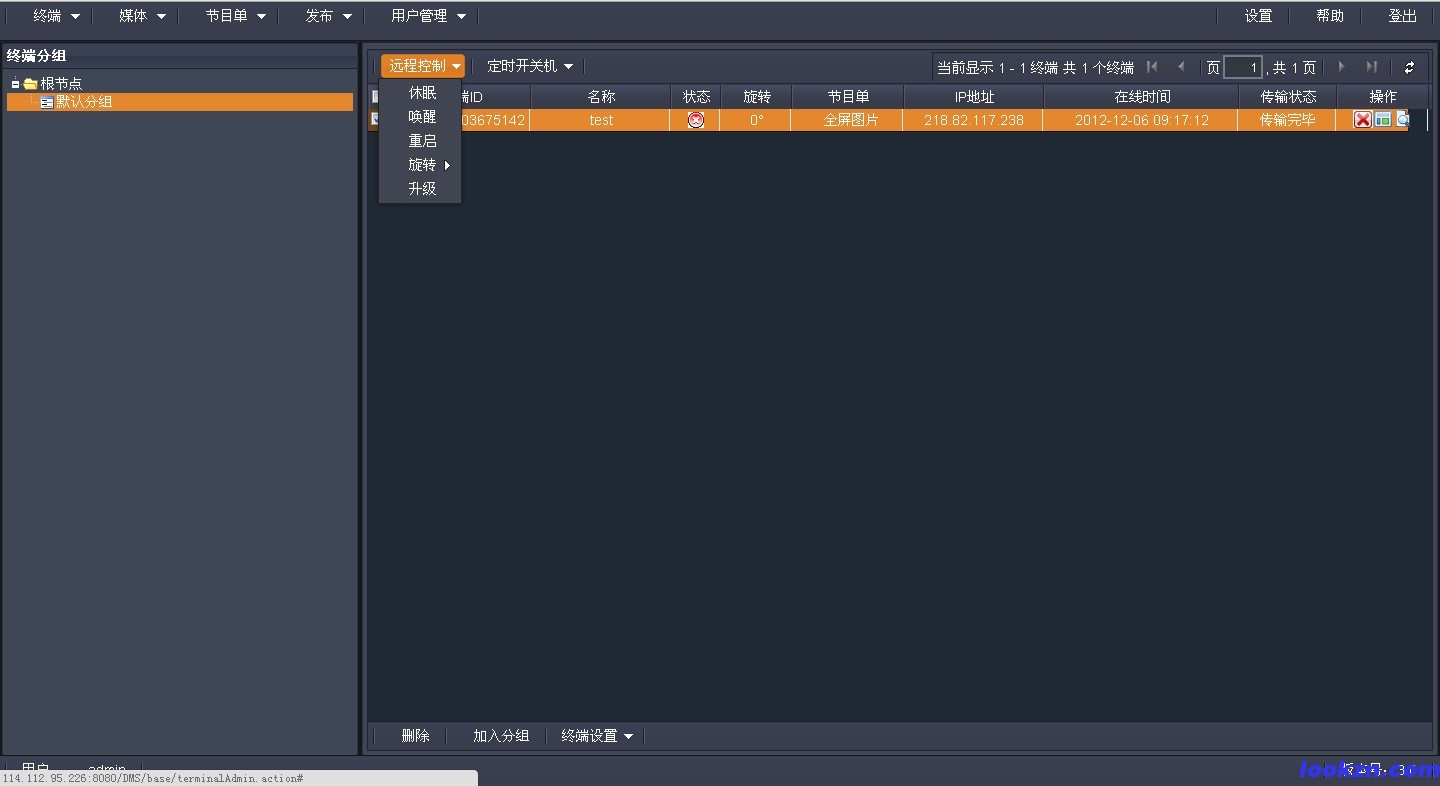Go to the next page arrow

(1341, 67)
